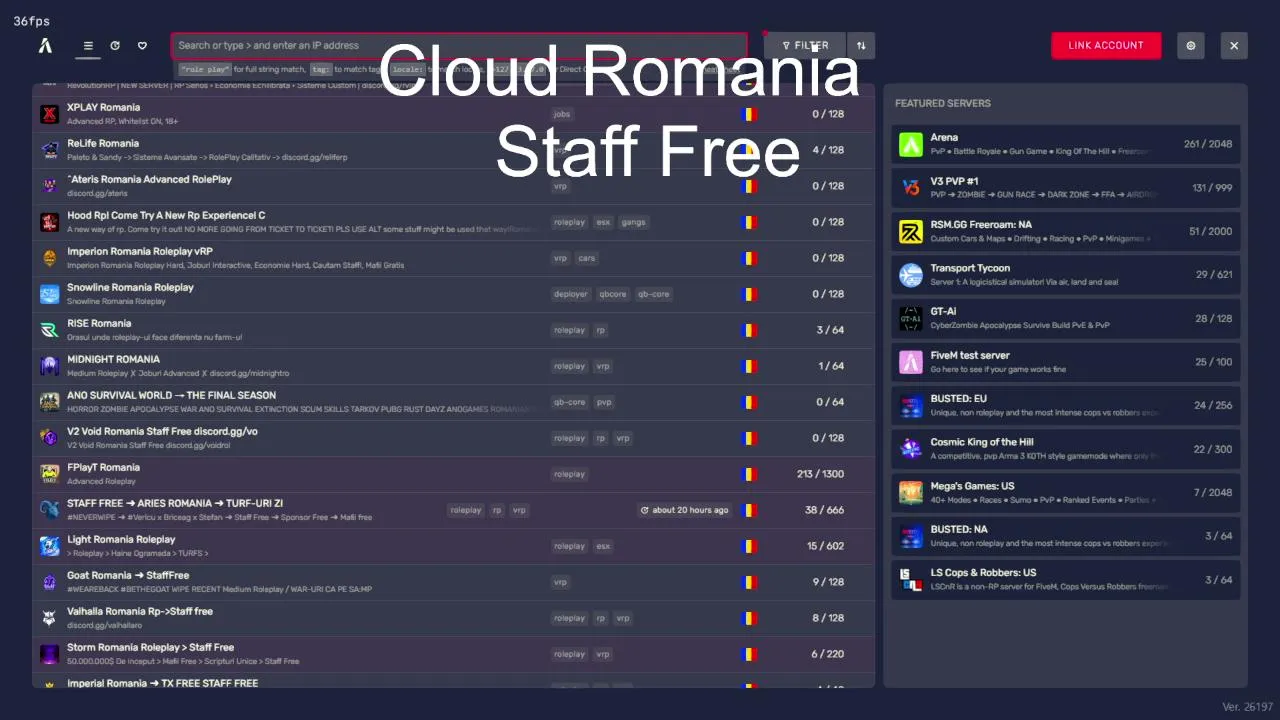Click the Snowline Romania server icon
This screenshot has height=720, width=1280.
[x=49, y=294]
